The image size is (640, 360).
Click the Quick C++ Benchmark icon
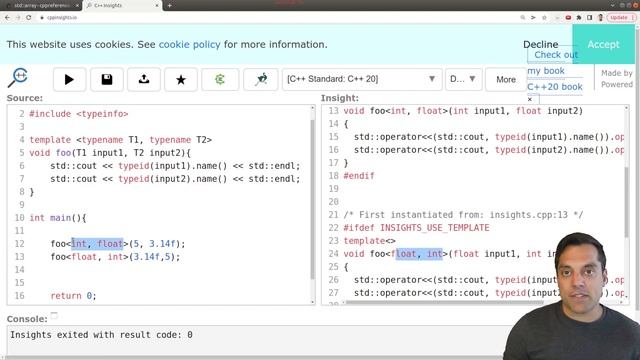261,79
